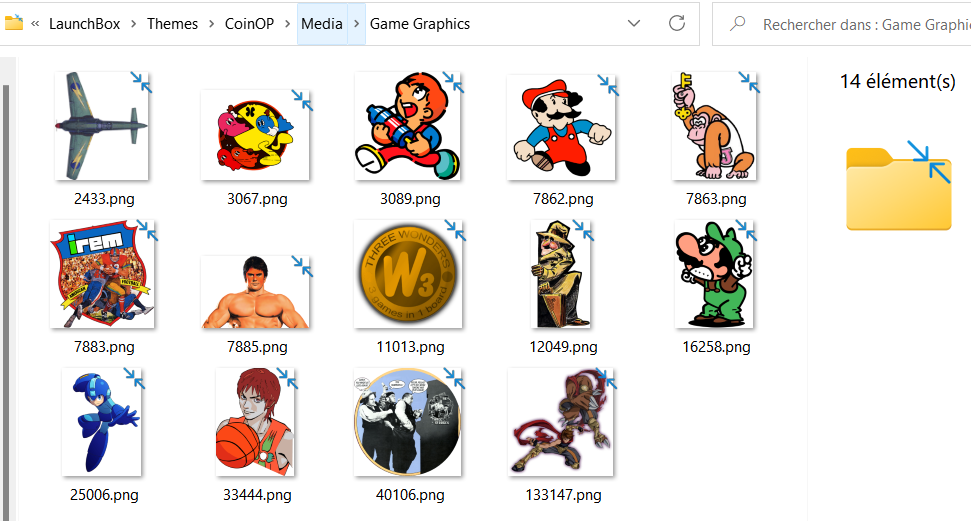This screenshot has width=971, height=521.
Task: Click the file name 2433.png
Action: [x=104, y=199]
